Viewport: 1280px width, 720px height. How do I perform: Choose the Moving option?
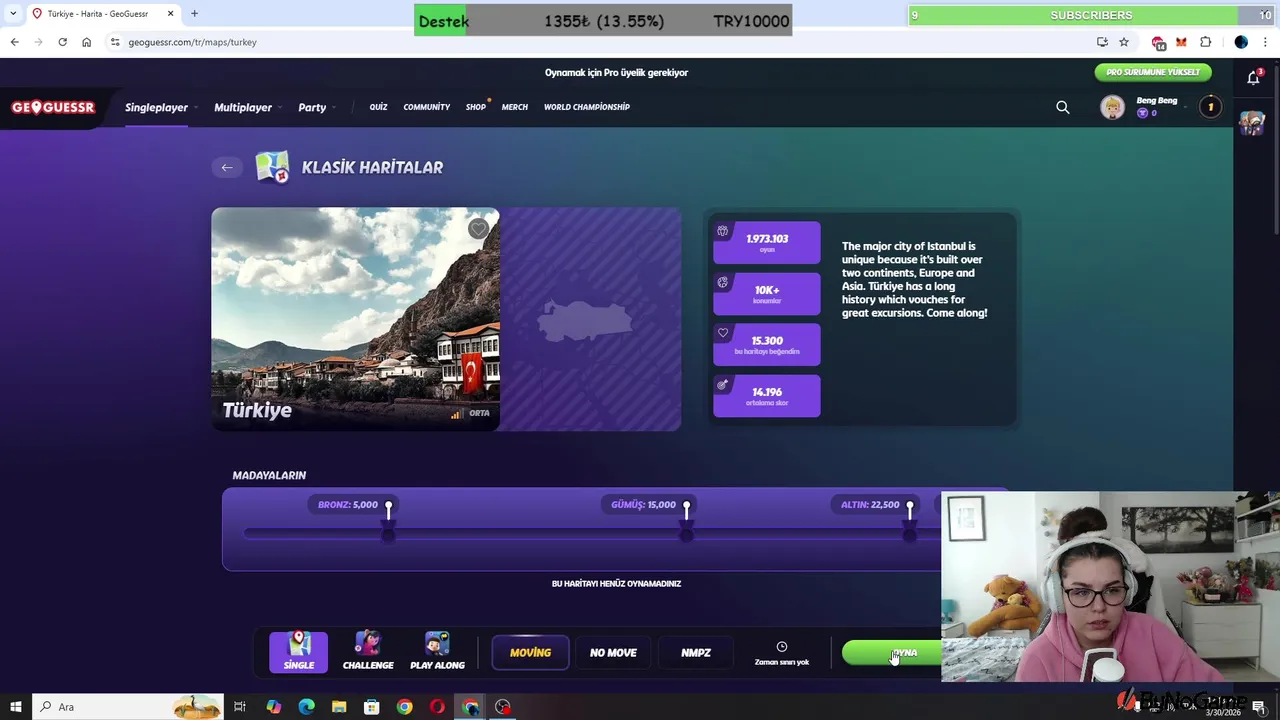pos(530,653)
